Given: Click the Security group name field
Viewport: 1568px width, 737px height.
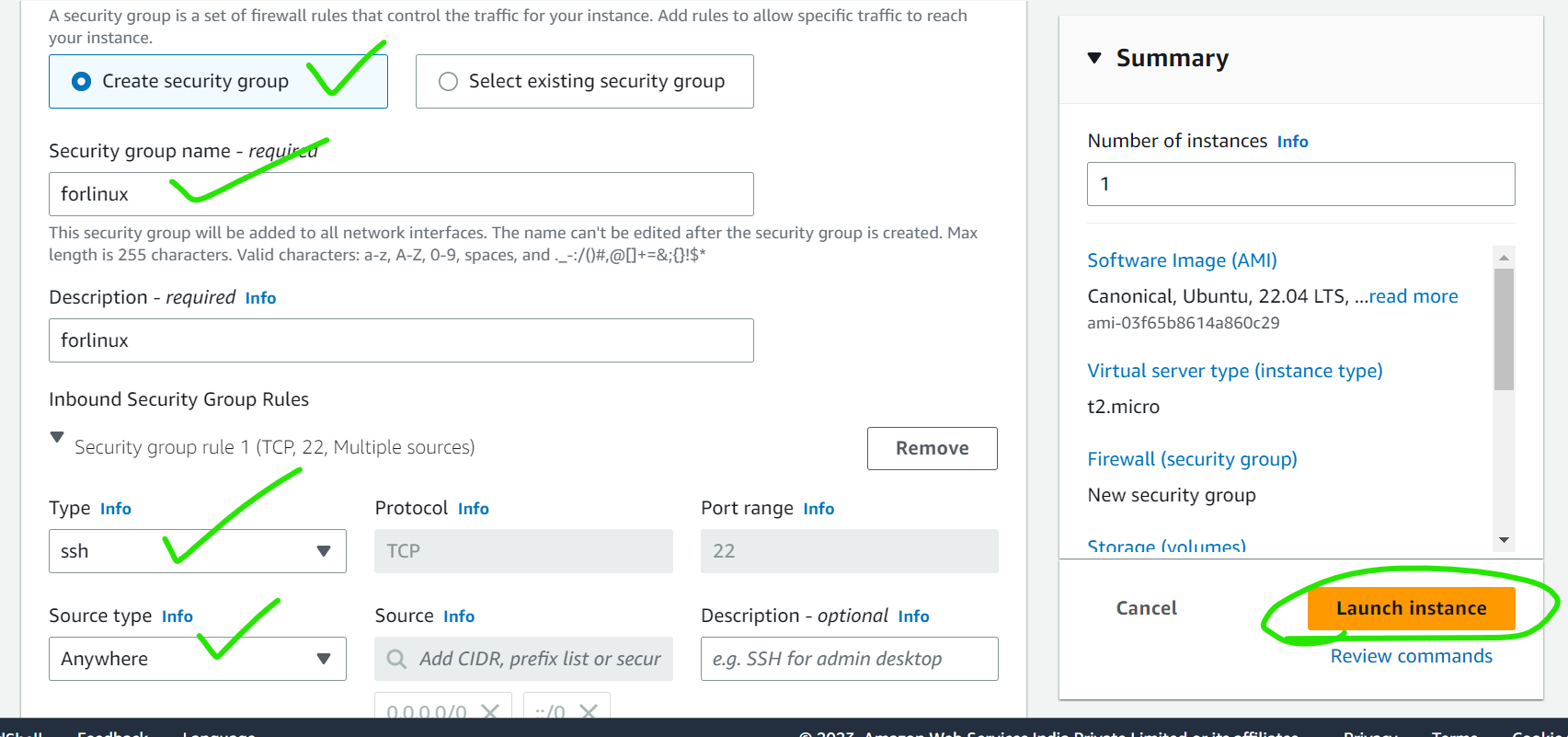Looking at the screenshot, I should tap(401, 194).
